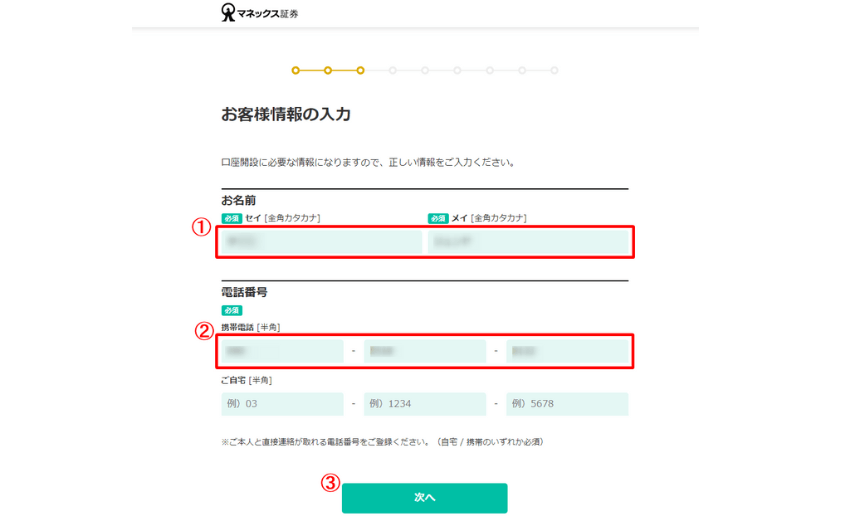Click the 必須 badge beside メイ label
This screenshot has height=521, width=844.
438,219
